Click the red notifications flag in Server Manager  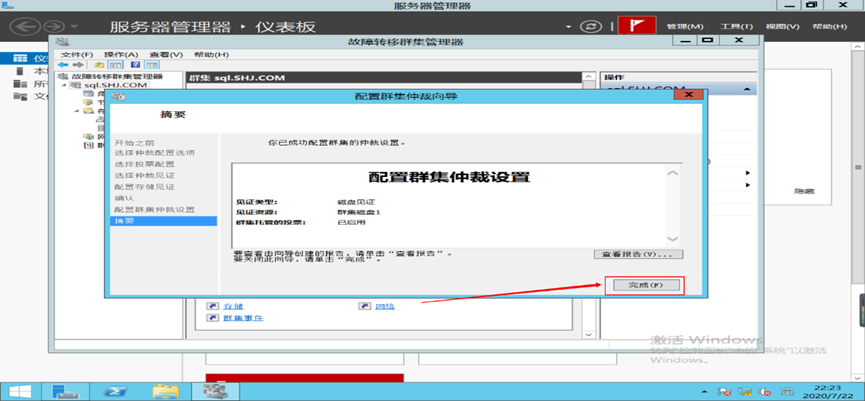tap(637, 26)
